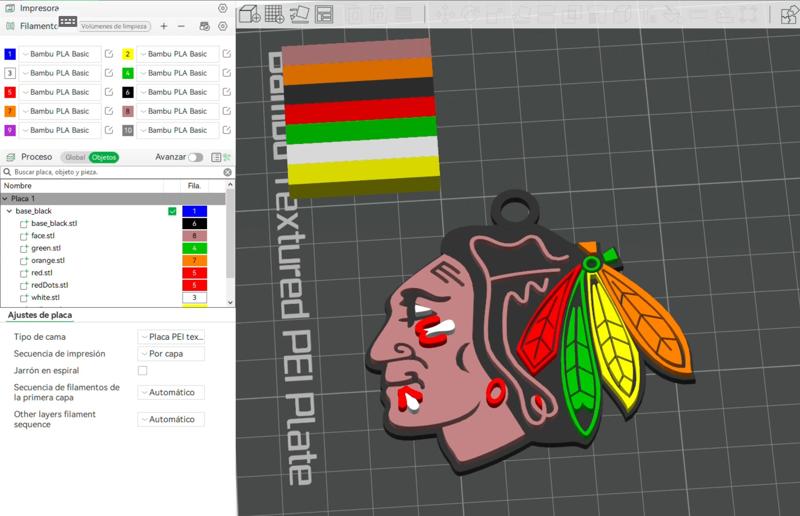Viewport: 800px width, 516px height.
Task: Open Volúmenes de limpieza button
Action: [x=114, y=26]
